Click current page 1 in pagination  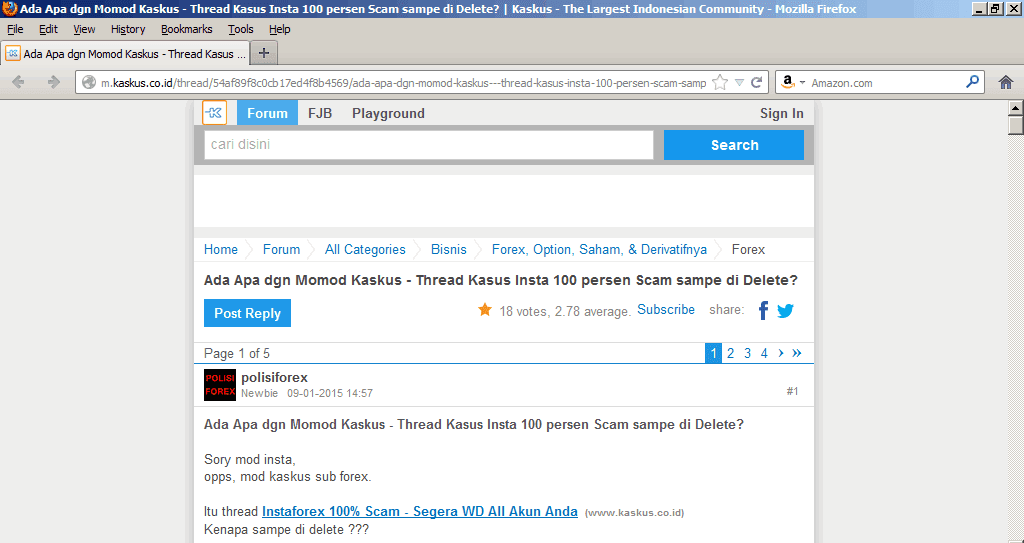(713, 354)
